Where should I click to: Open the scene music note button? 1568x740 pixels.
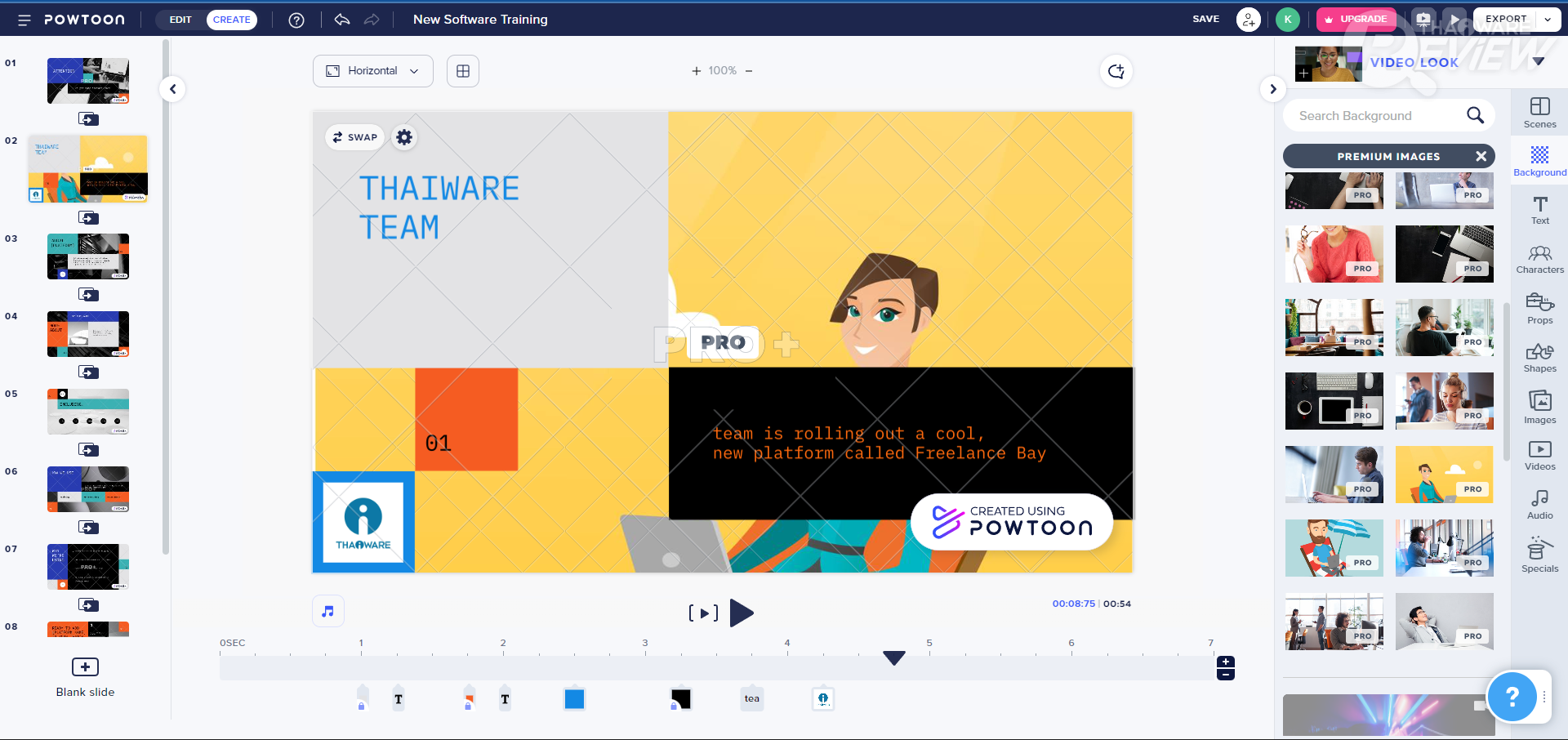coord(328,611)
